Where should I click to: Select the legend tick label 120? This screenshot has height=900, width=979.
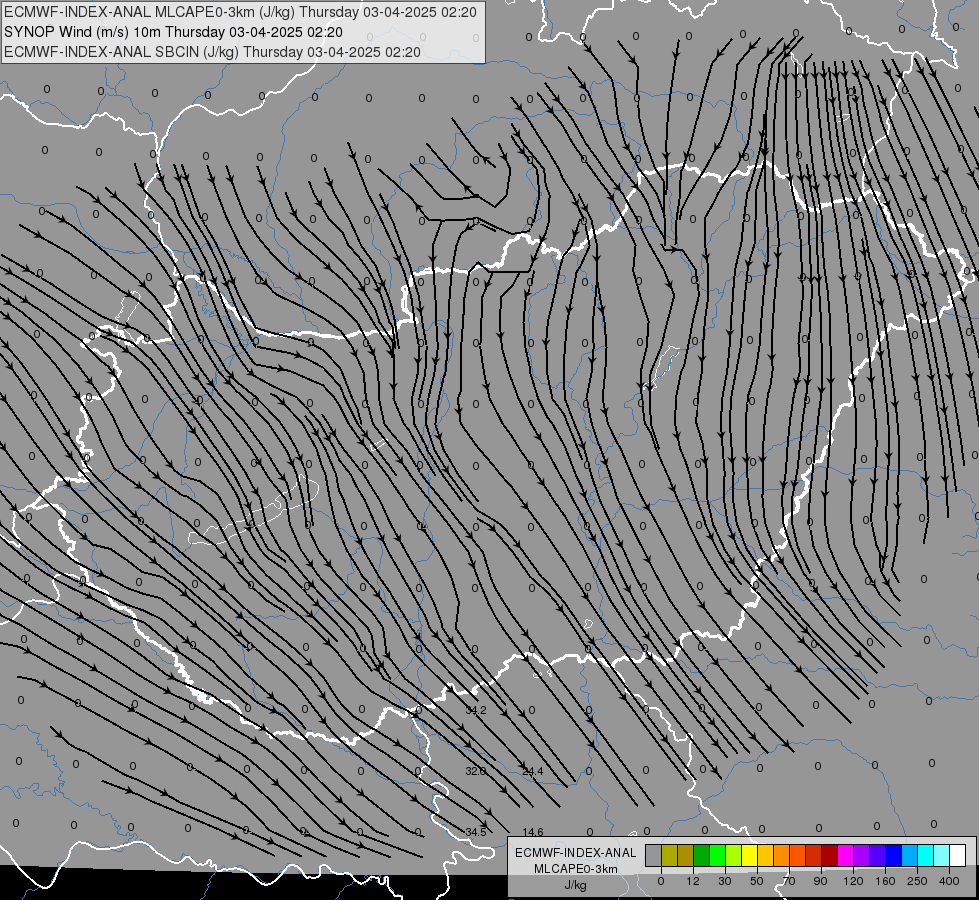point(853,881)
